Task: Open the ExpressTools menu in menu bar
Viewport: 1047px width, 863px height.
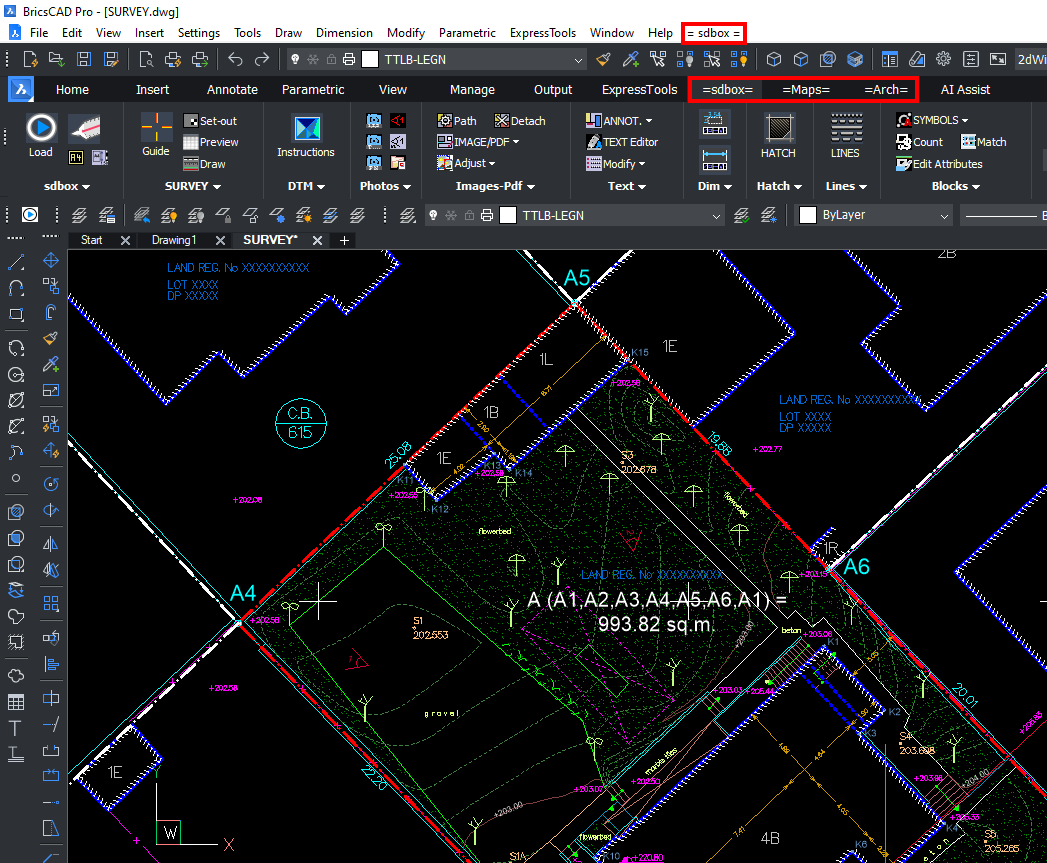Action: point(542,33)
